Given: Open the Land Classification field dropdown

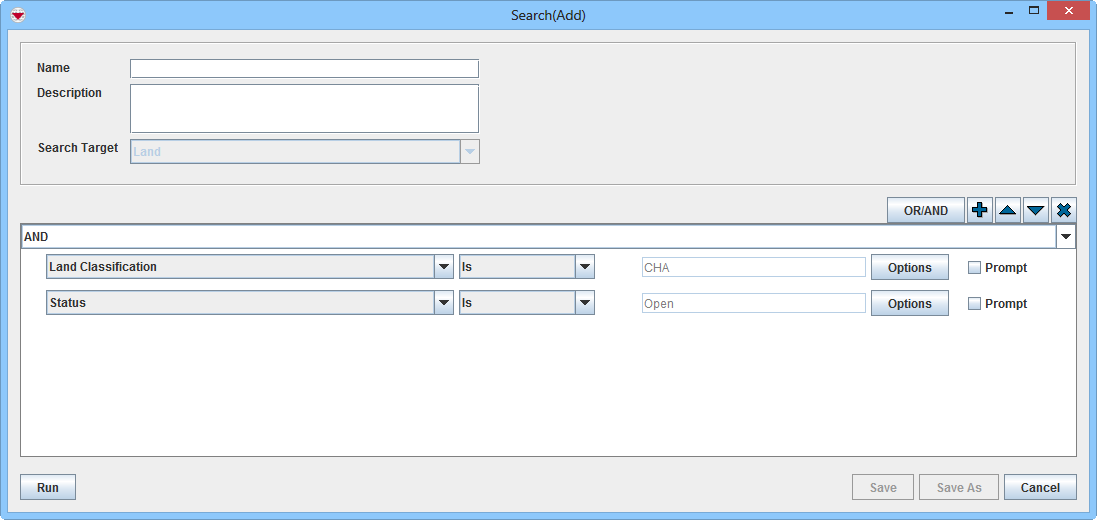Looking at the screenshot, I should click(443, 267).
